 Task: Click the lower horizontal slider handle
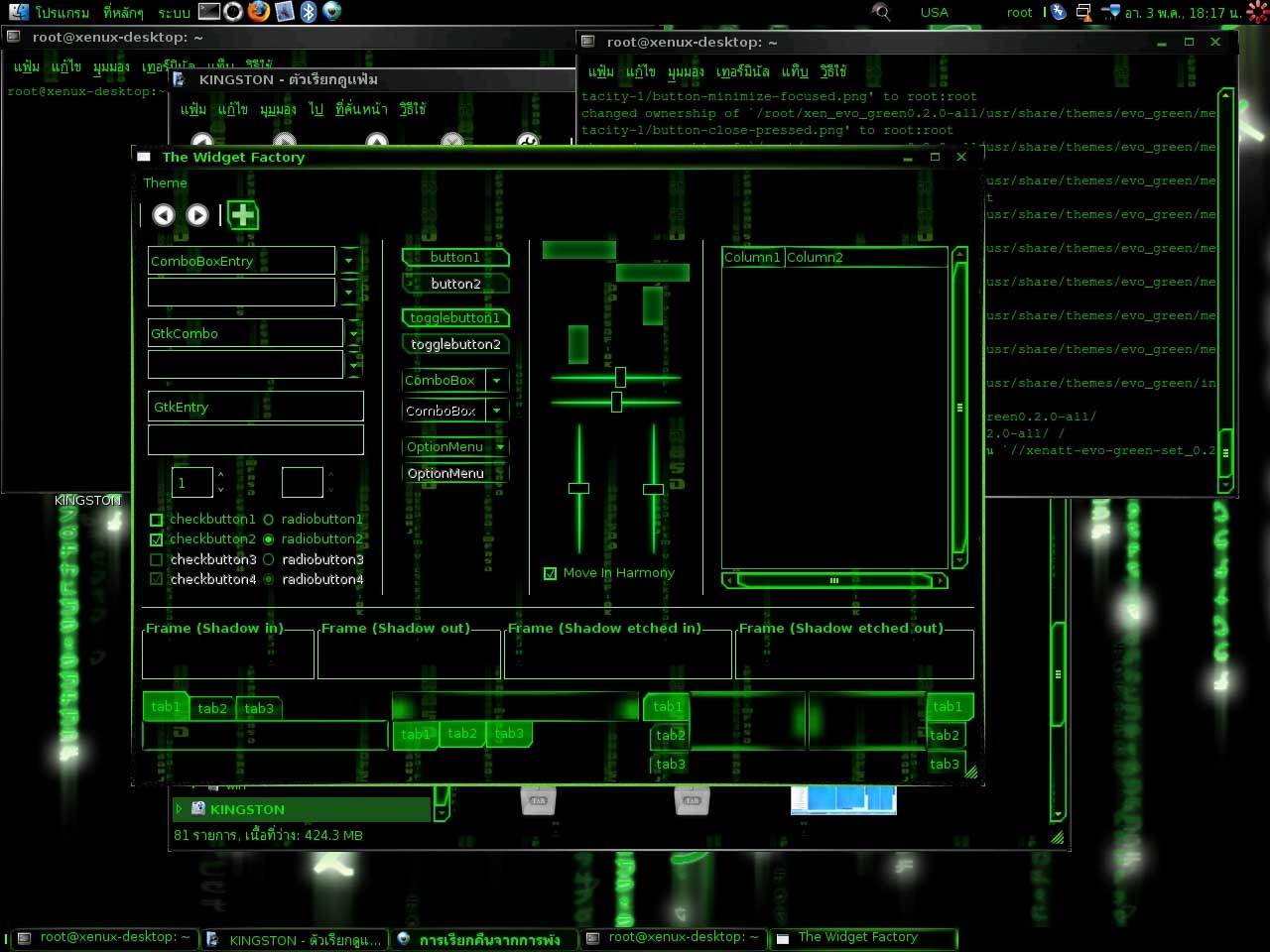point(616,402)
